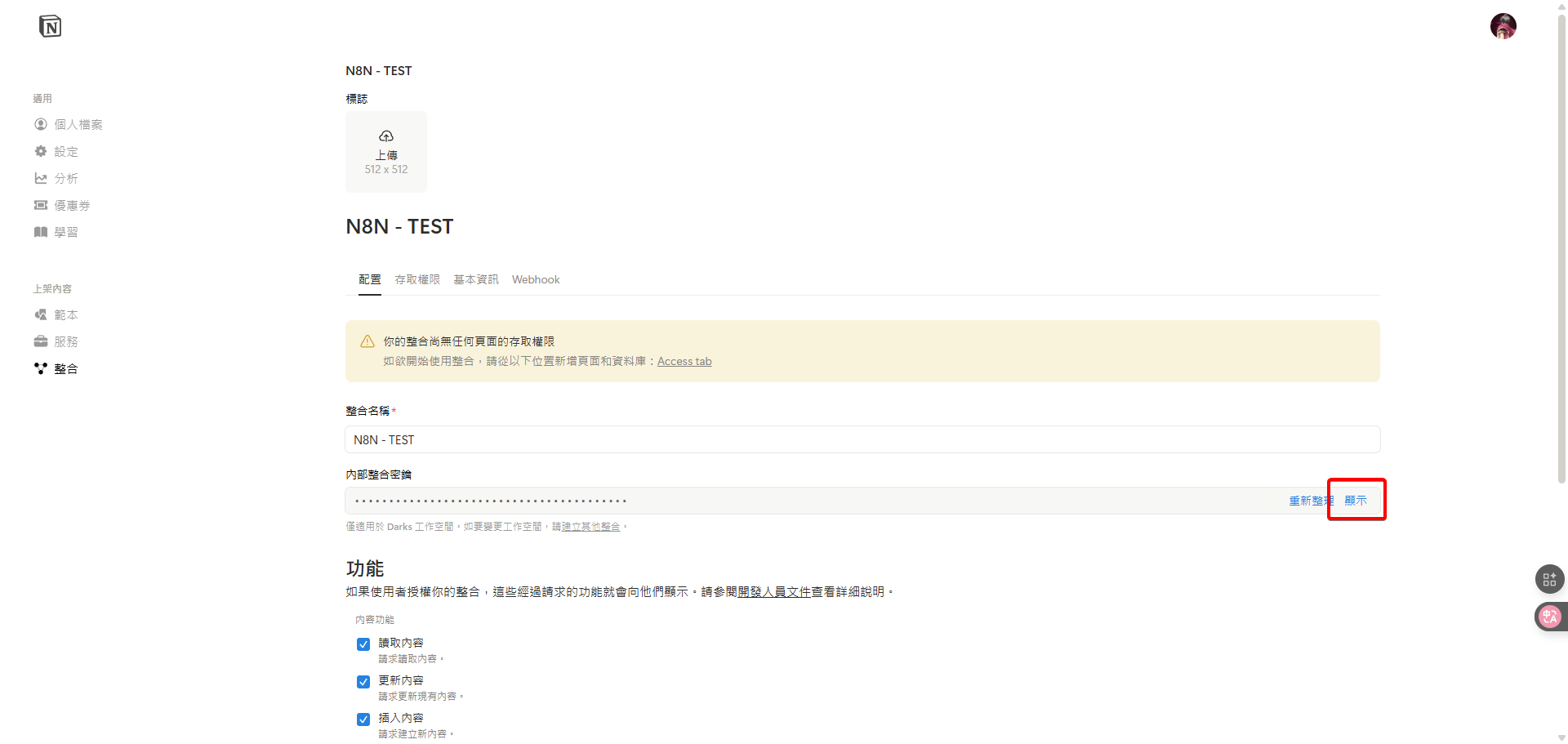Open 設定 in the sidebar

[67, 151]
